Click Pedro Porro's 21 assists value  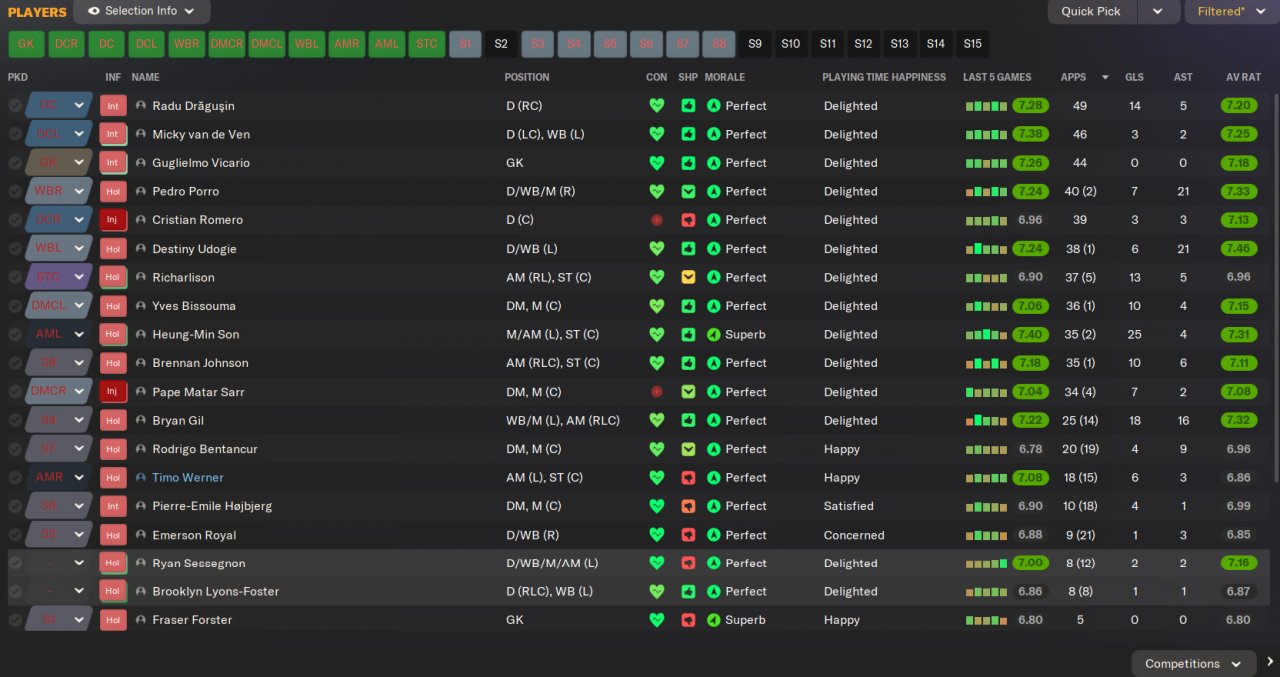(1183, 191)
